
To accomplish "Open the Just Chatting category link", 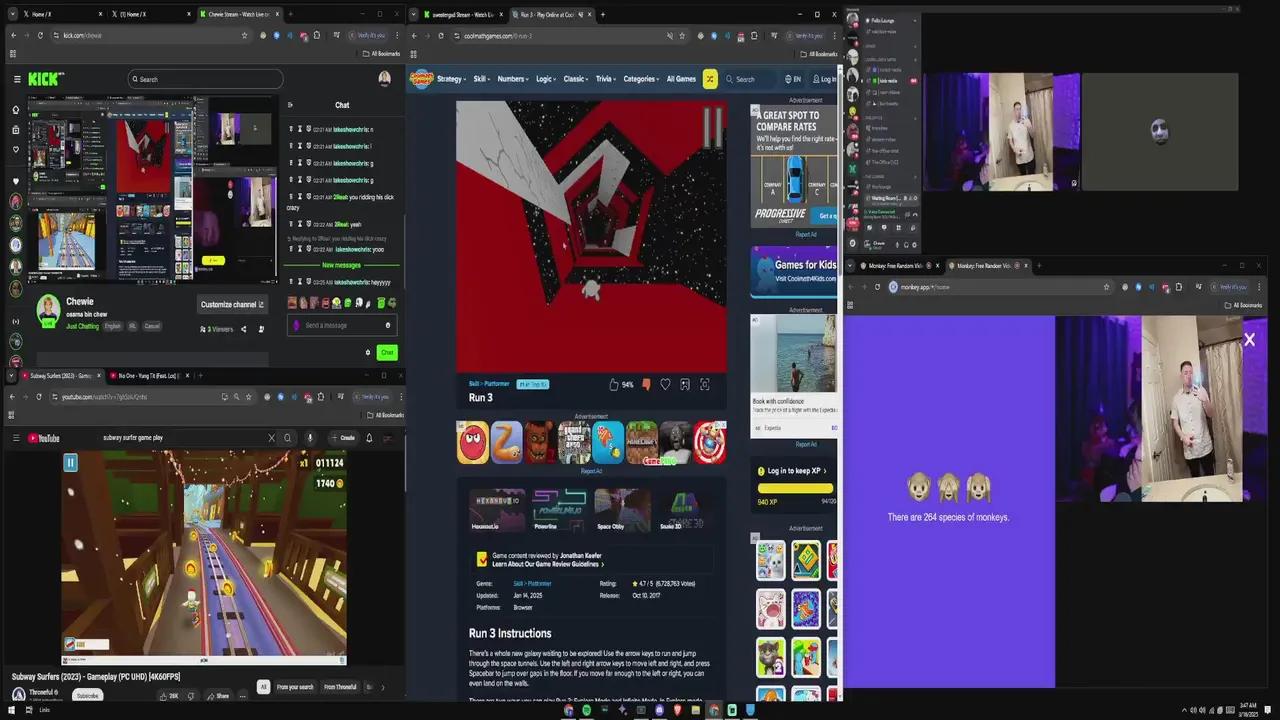I will [x=82, y=326].
